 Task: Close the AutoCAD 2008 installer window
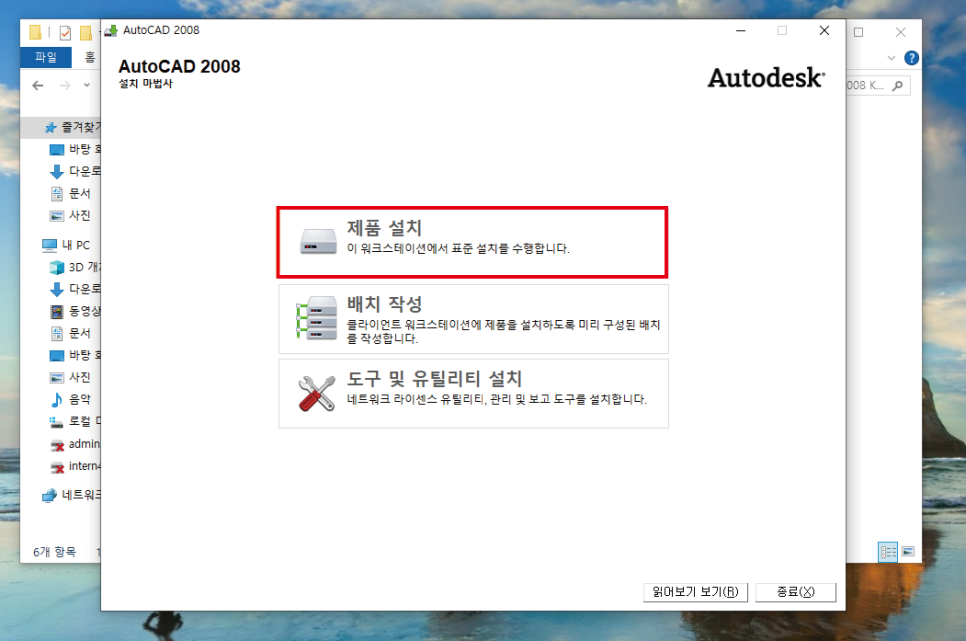pyautogui.click(x=824, y=30)
